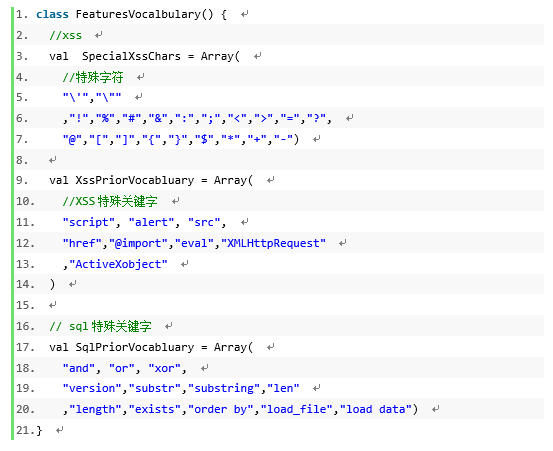Click the "version" string literal
This screenshot has width=553, height=451.
tap(92, 388)
